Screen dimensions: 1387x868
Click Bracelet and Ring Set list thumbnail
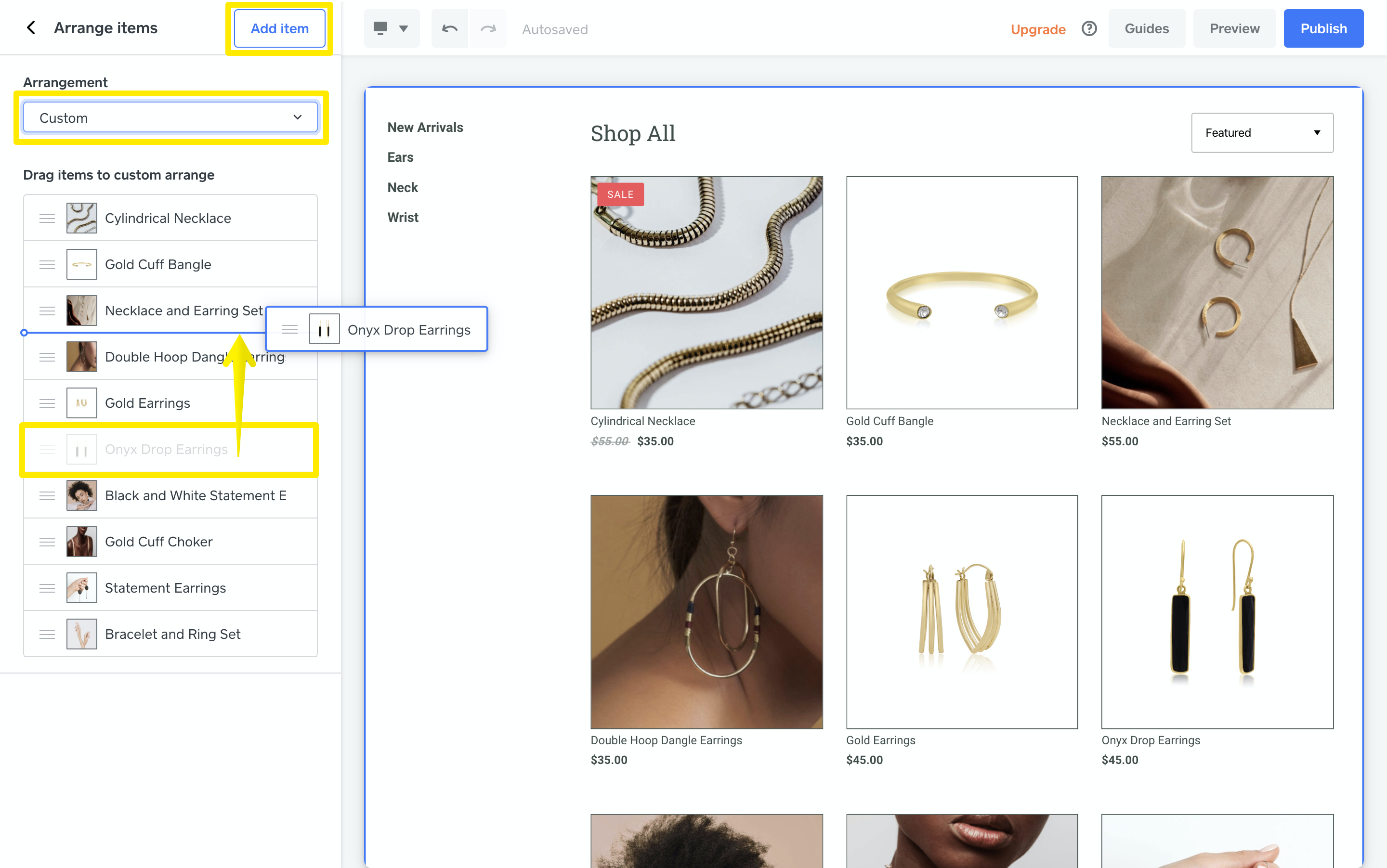tap(81, 634)
